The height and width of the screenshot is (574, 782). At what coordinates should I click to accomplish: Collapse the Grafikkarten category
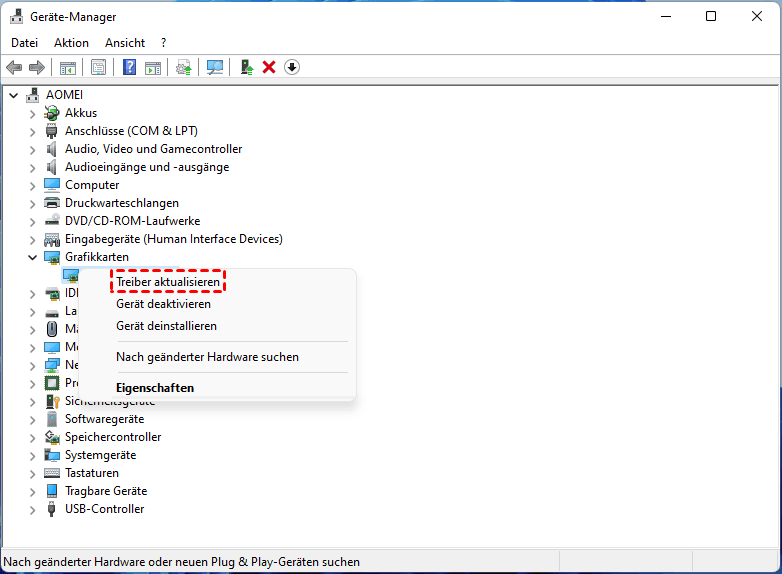tap(32, 257)
